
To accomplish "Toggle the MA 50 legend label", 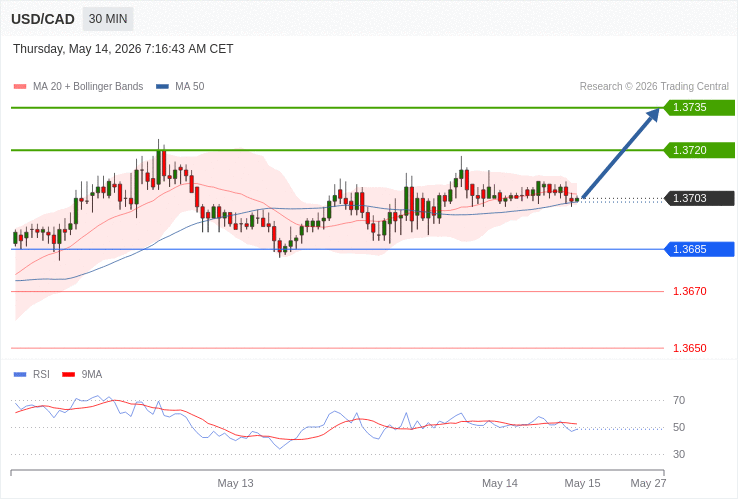I will tap(190, 87).
